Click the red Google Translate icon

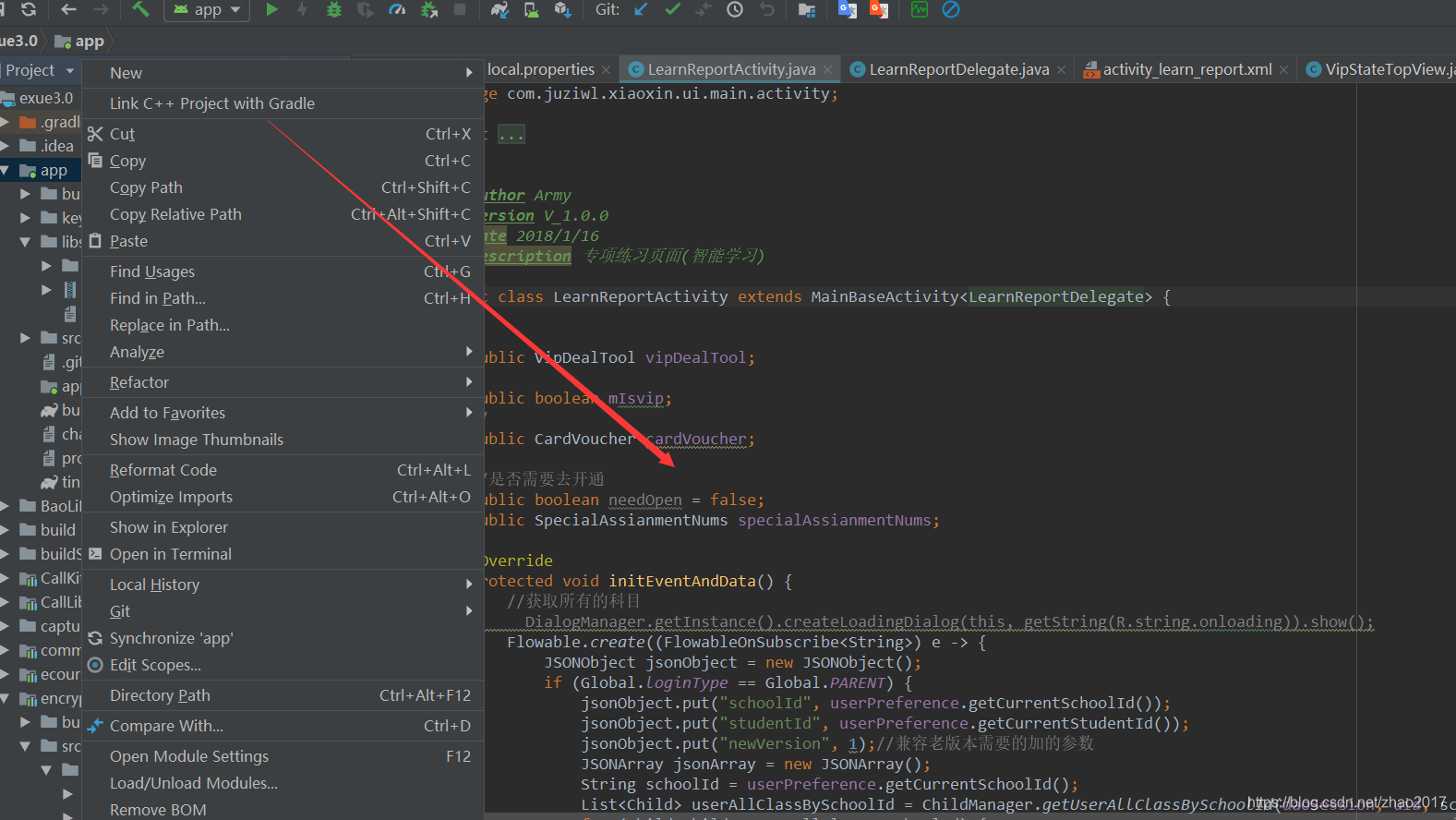[879, 9]
